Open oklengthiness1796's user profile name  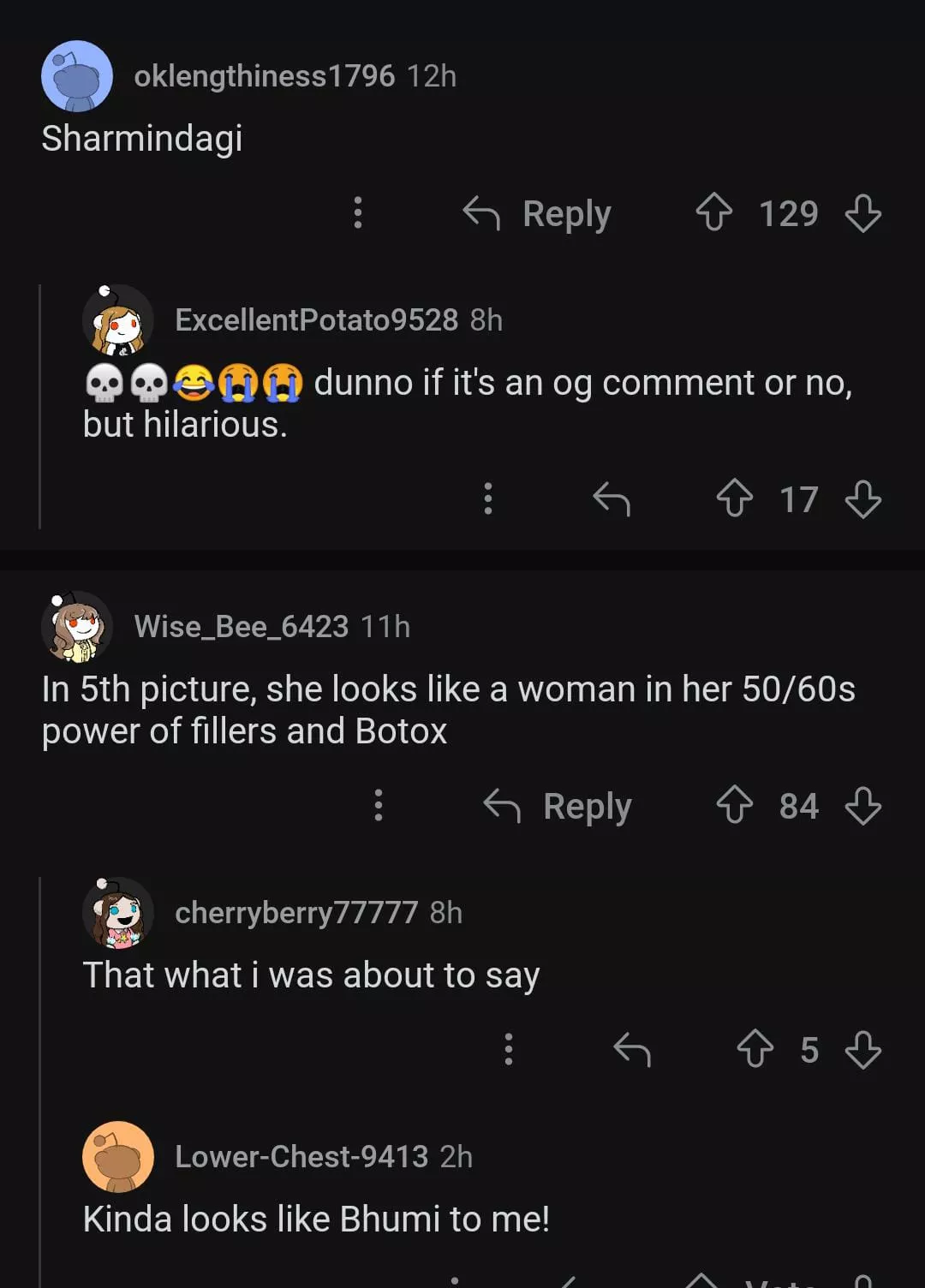[x=264, y=76]
